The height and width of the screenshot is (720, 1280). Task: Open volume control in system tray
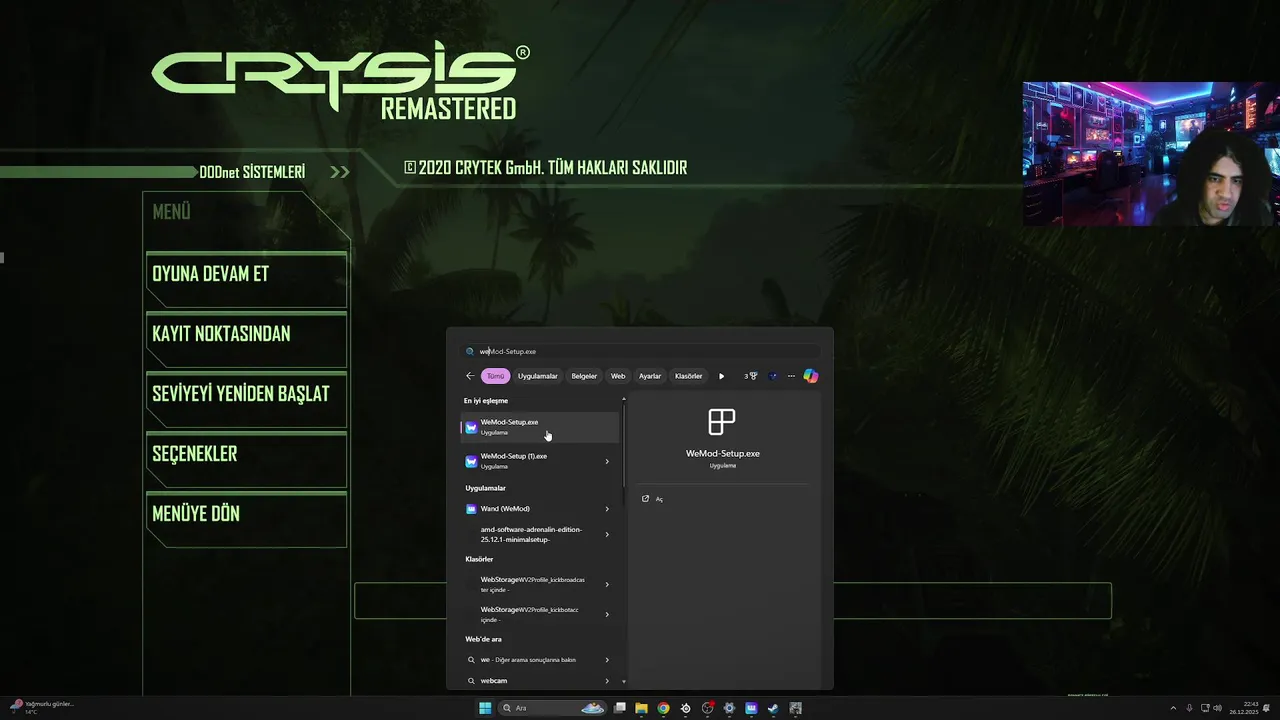1217,708
